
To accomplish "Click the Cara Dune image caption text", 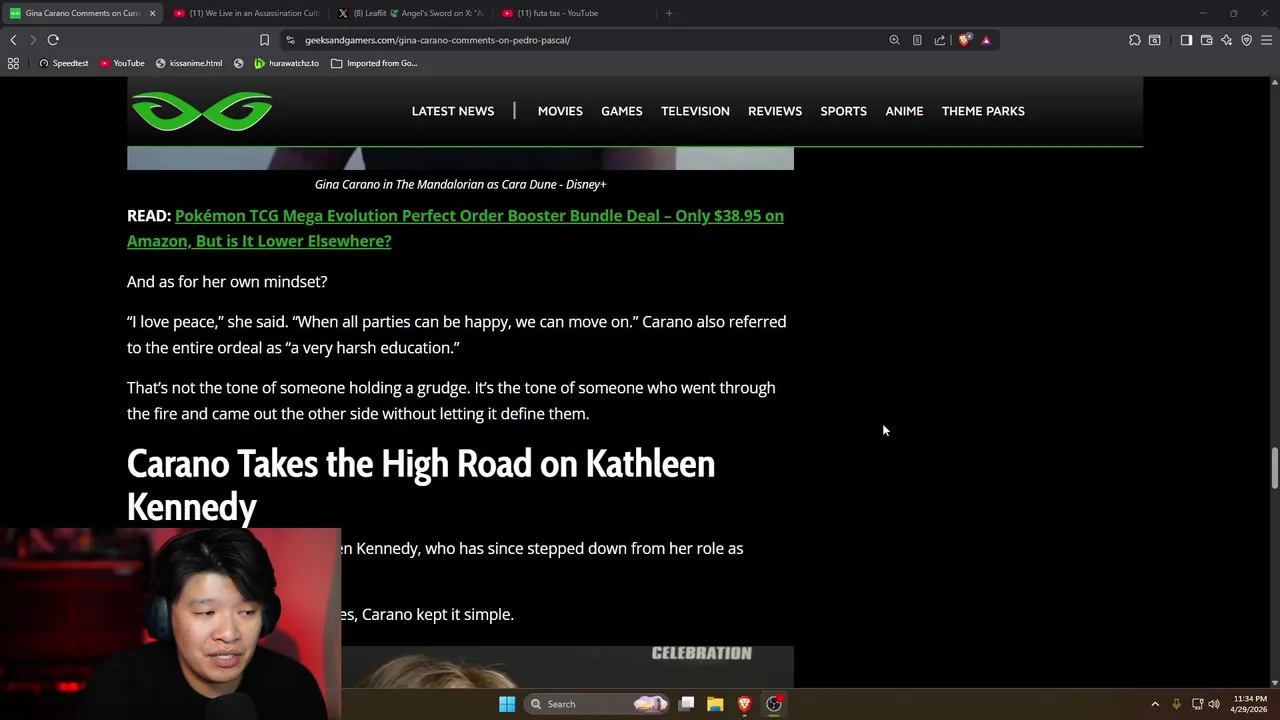I will coord(460,184).
